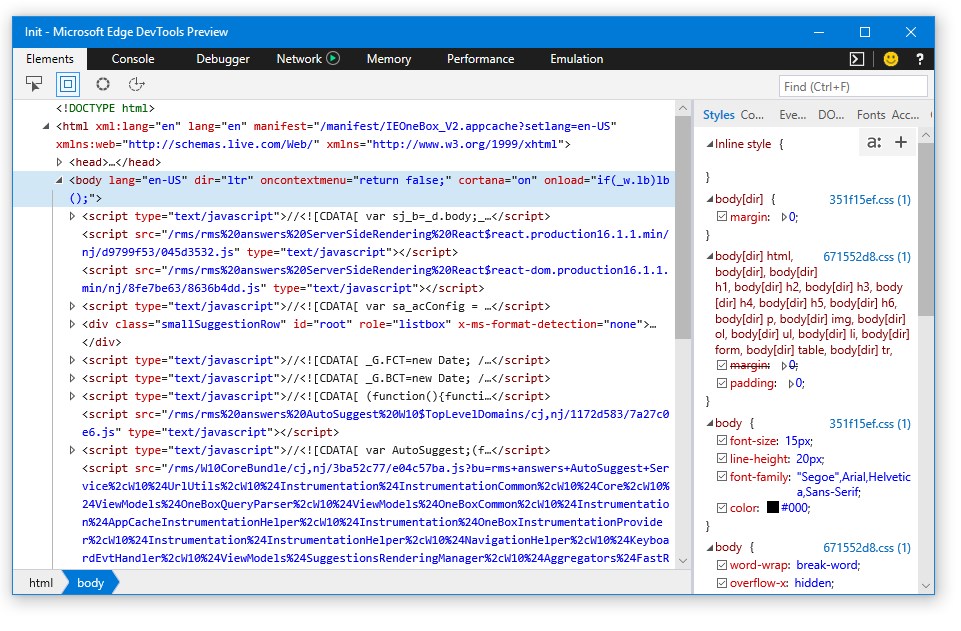Open 671552d8.css link for body[dir] html rule

tap(867, 257)
